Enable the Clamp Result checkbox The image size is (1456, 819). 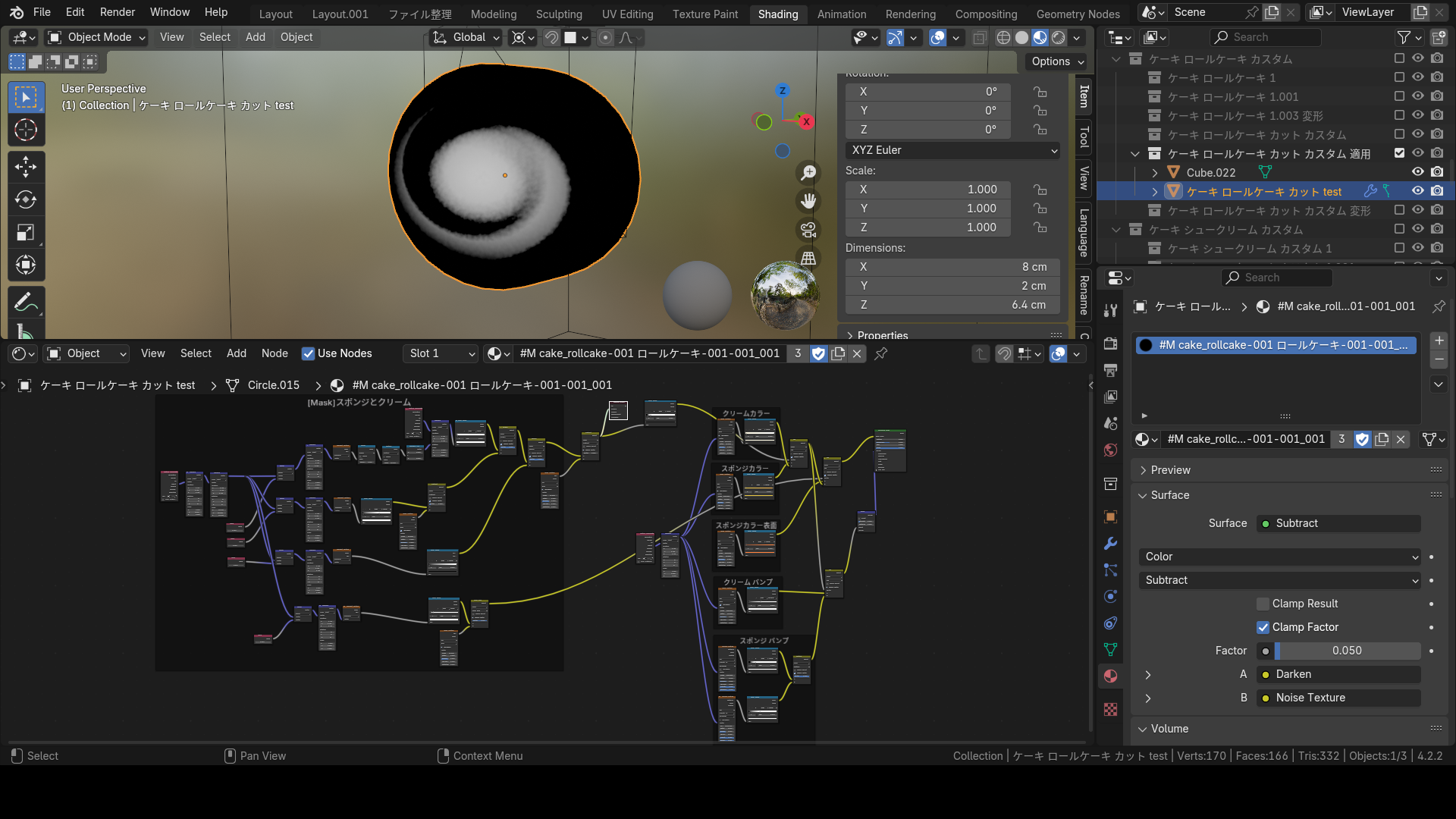tap(1263, 604)
